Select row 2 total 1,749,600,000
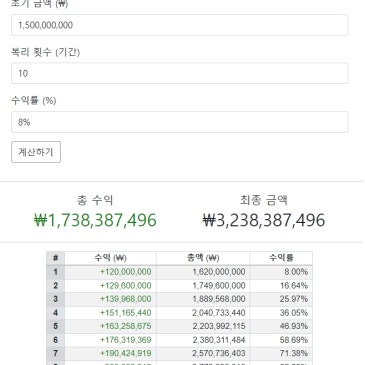Image resolution: width=365 pixels, height=365 pixels. [x=219, y=286]
